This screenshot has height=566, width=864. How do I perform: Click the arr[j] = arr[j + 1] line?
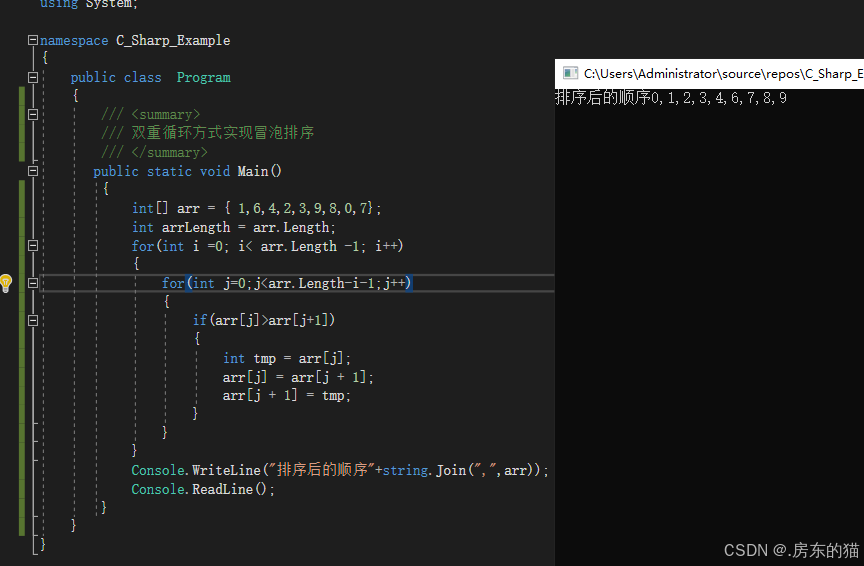(298, 377)
